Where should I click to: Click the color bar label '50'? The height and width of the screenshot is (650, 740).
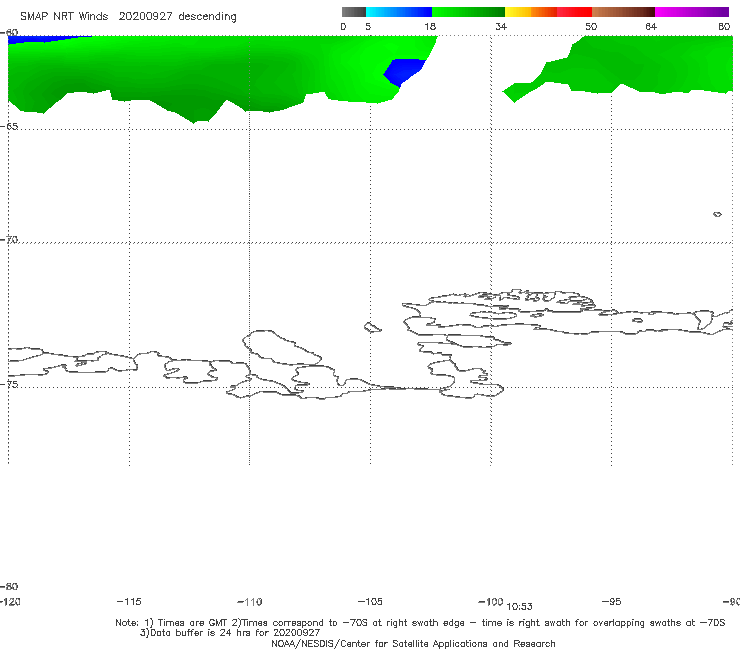591,27
